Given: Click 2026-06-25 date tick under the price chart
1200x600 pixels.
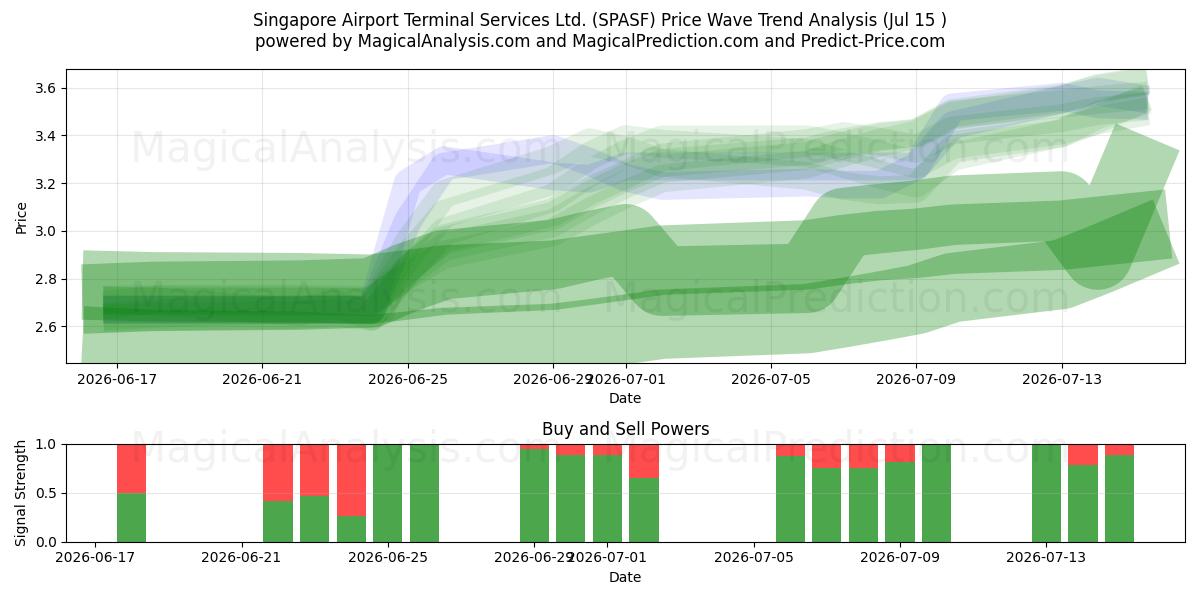Looking at the screenshot, I should (408, 379).
